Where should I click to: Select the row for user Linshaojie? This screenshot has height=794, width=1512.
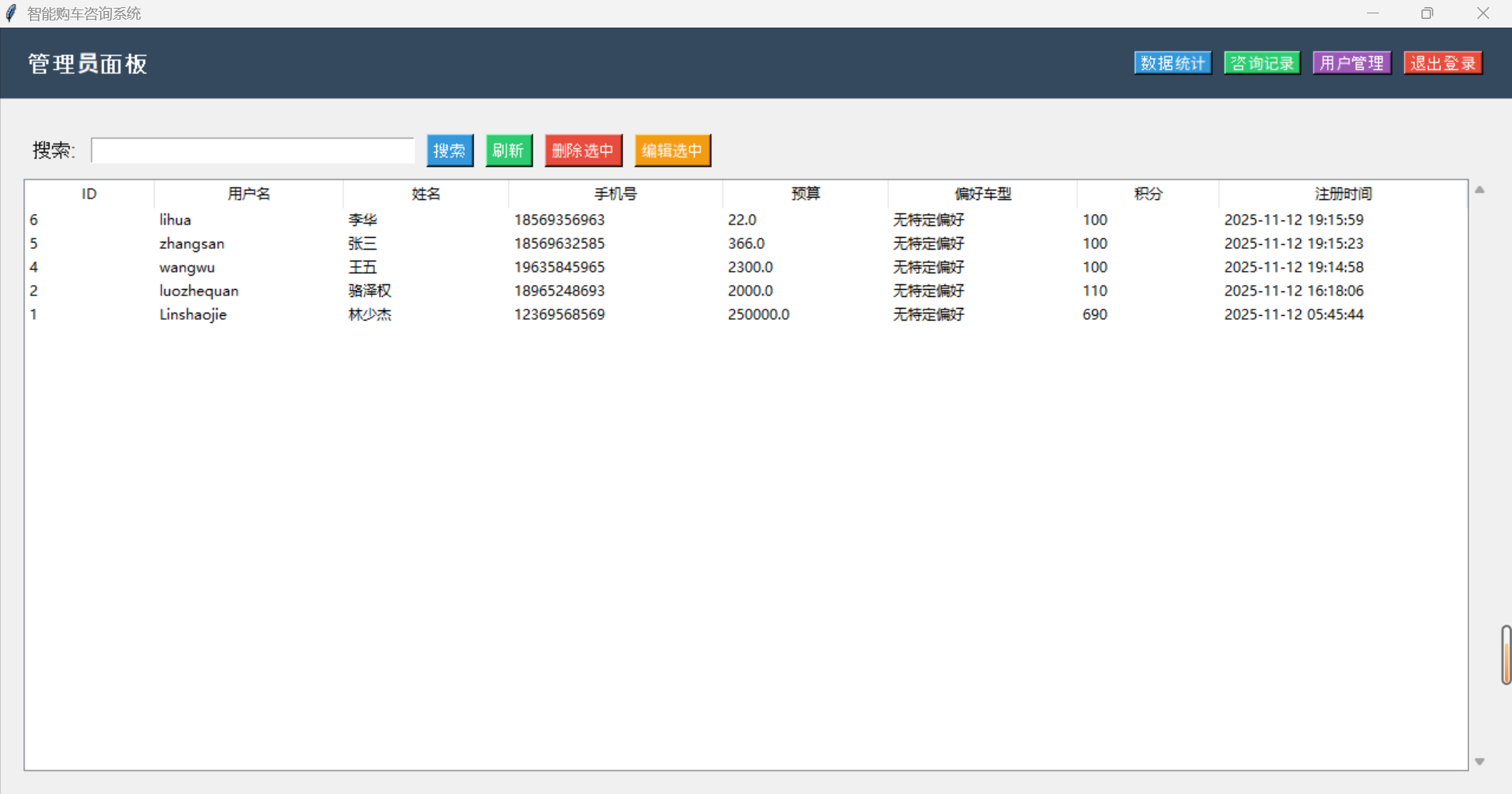pos(746,314)
